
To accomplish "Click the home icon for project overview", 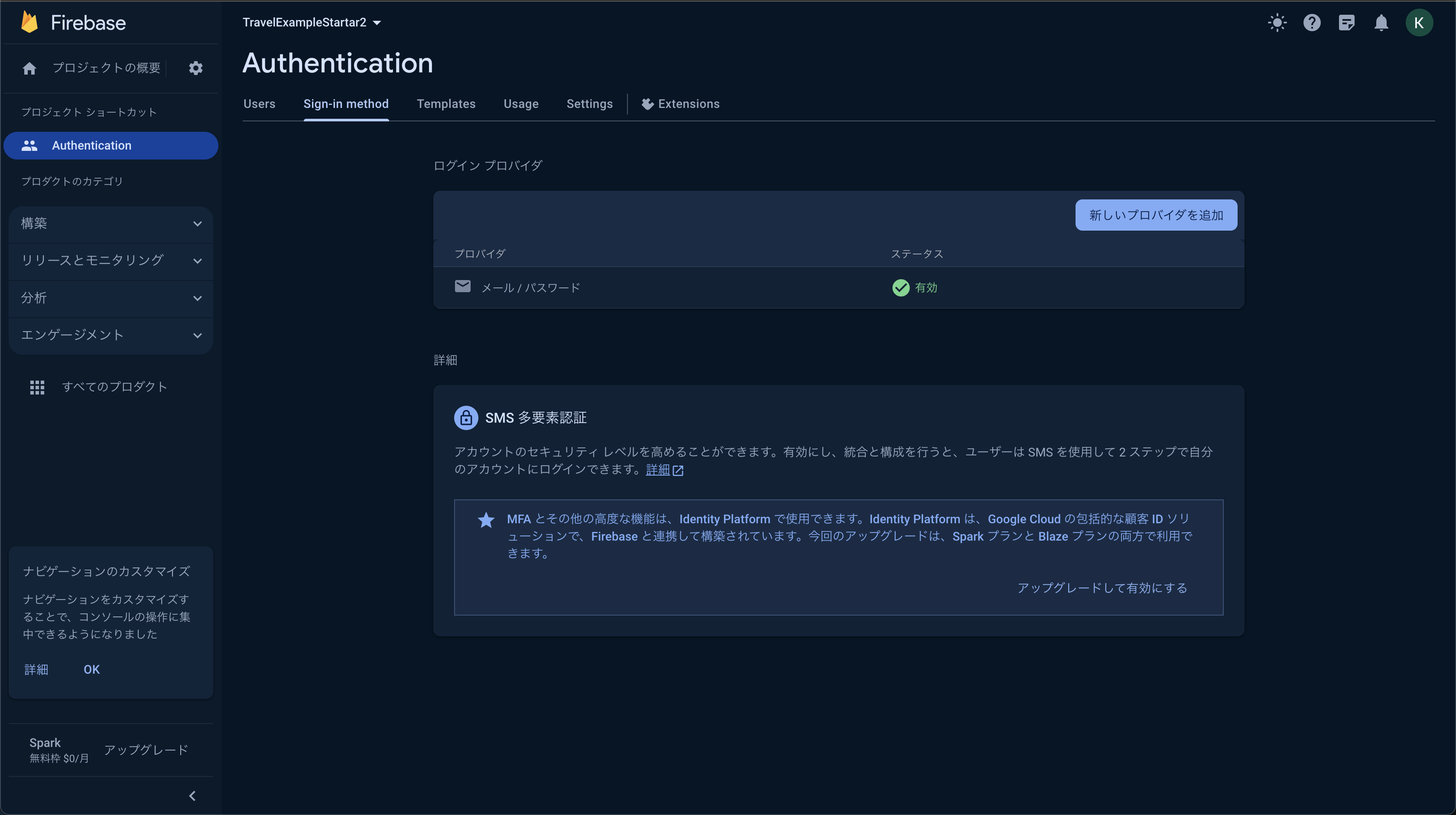I will [x=29, y=68].
